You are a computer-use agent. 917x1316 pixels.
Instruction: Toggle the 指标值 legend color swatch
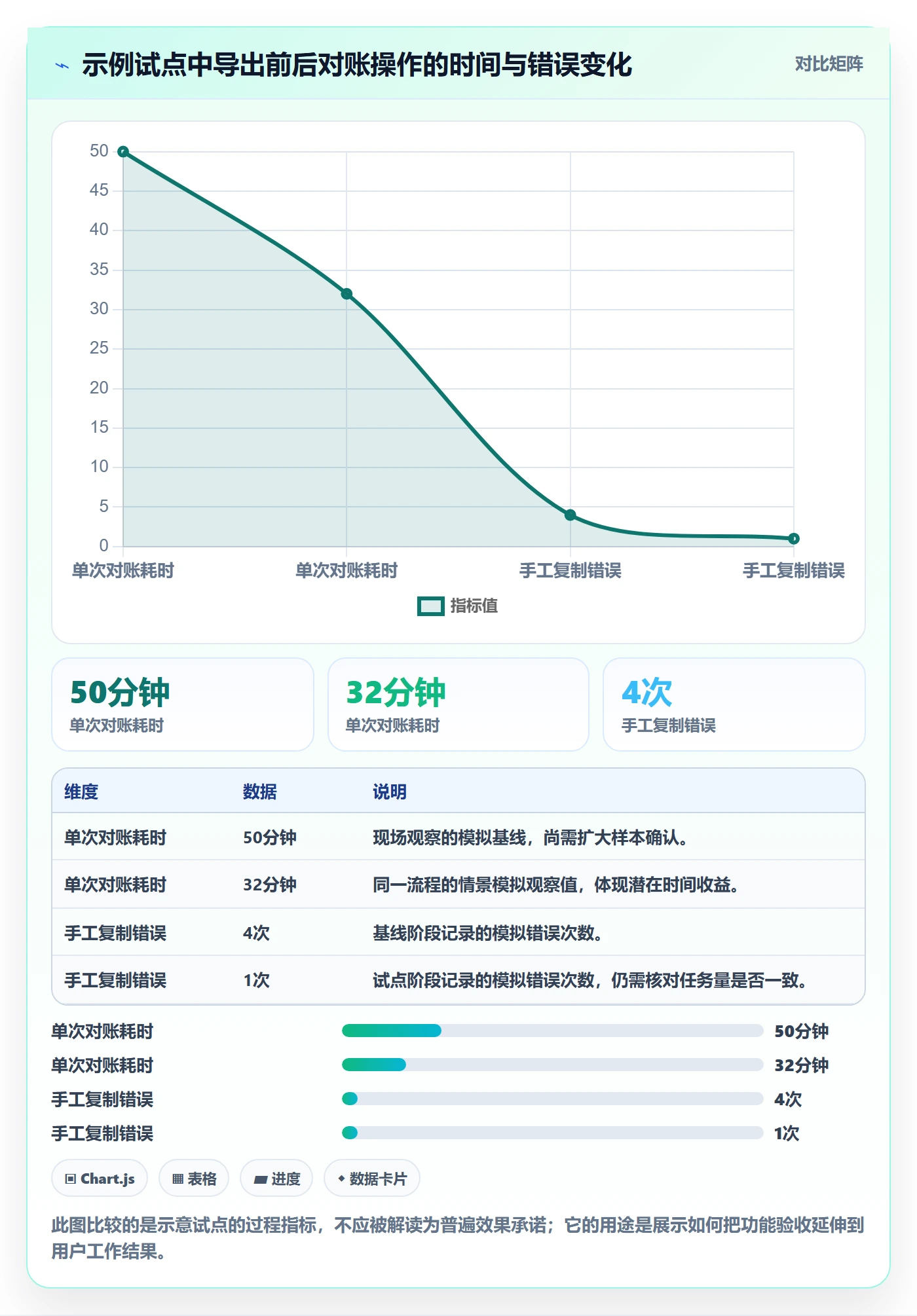click(x=431, y=606)
